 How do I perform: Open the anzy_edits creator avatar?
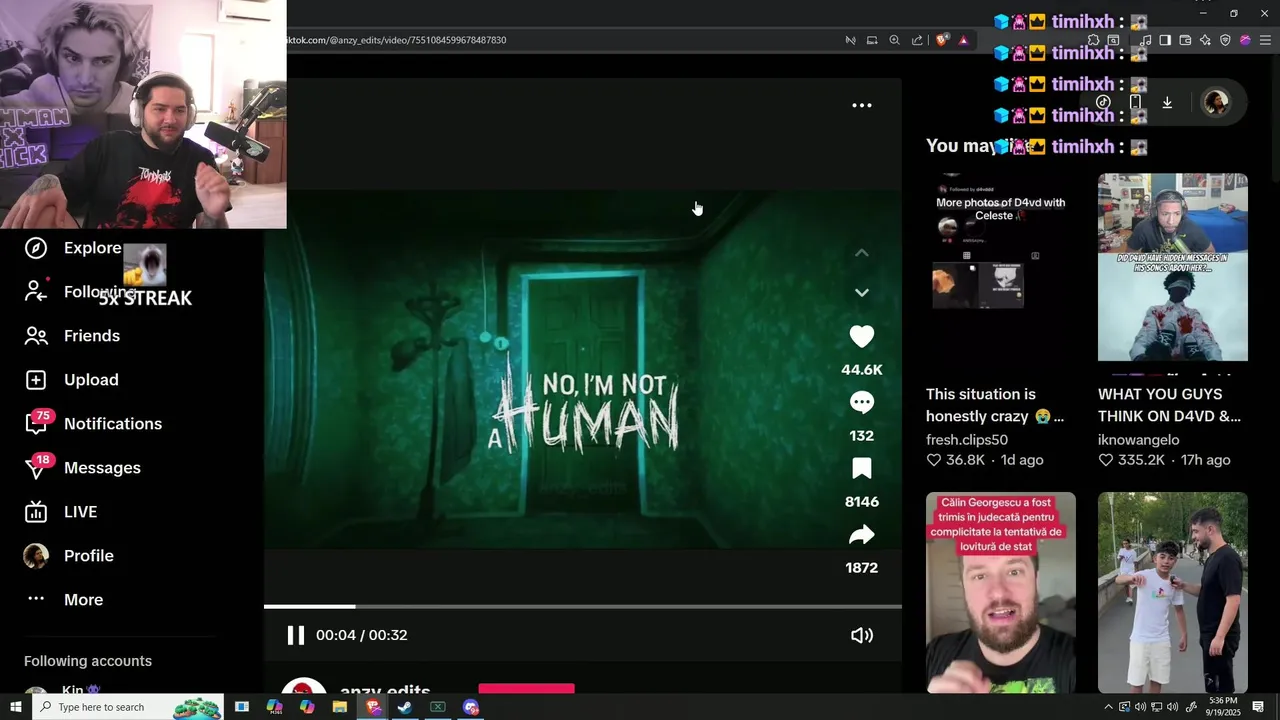click(303, 686)
